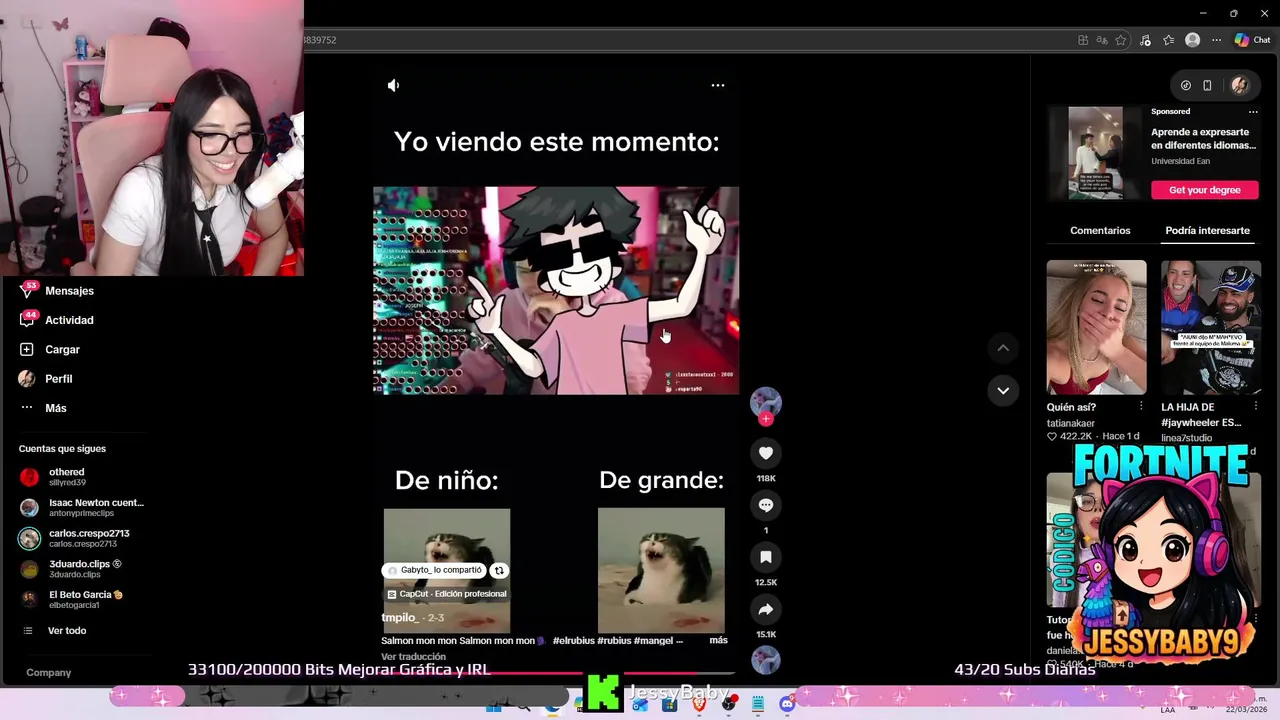Open the tmpilo_ author username
Viewport: 1280px width, 720px height.
tap(399, 618)
